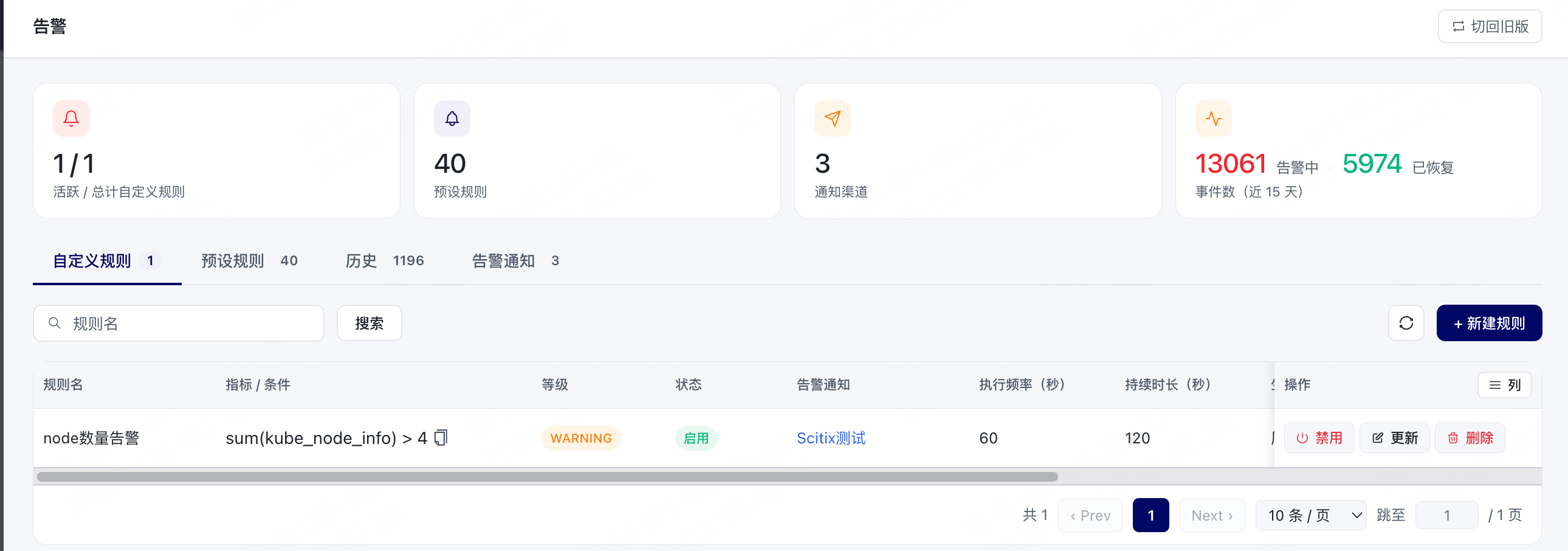
Task: Click the 跳至 page number input
Action: click(1446, 515)
